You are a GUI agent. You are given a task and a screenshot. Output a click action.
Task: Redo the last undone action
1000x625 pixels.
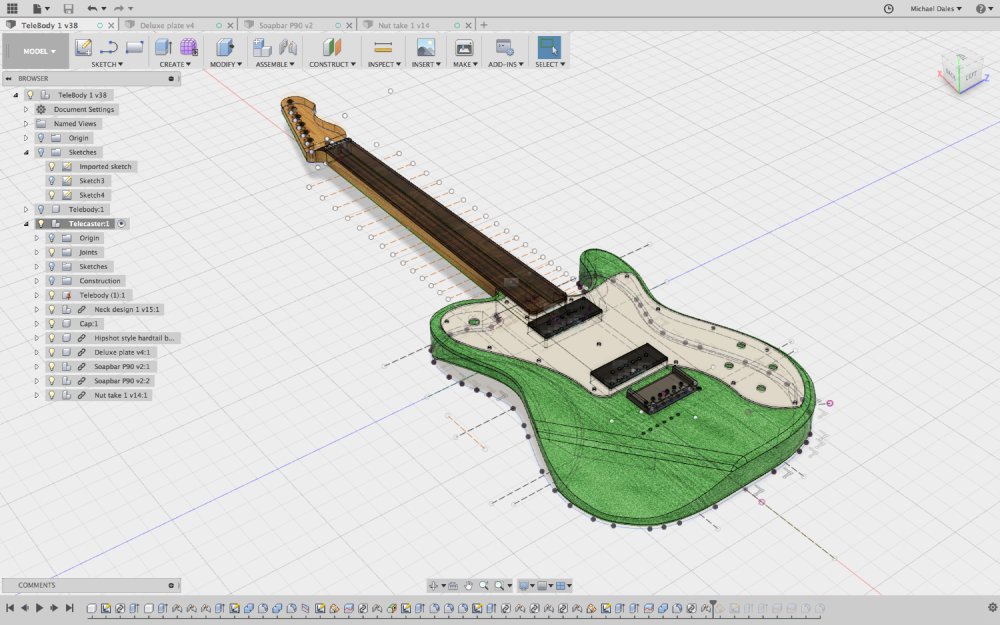[119, 8]
